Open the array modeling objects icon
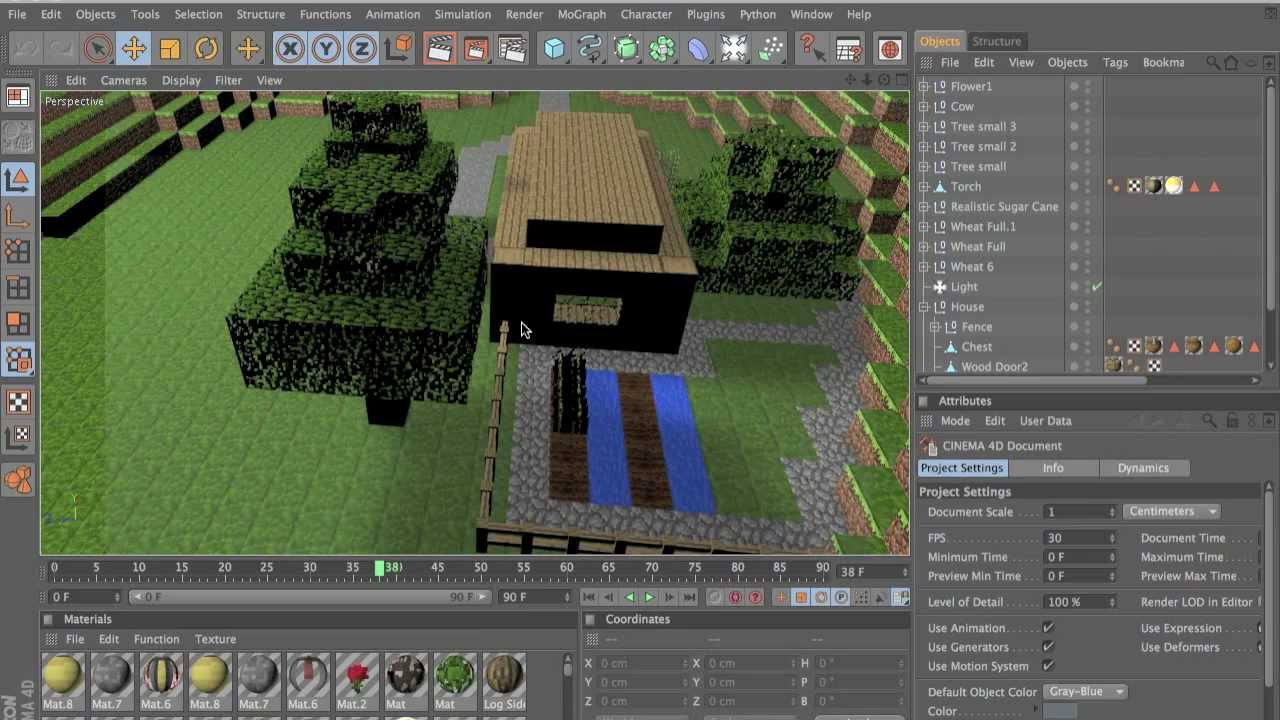The width and height of the screenshot is (1280, 720). tap(662, 48)
